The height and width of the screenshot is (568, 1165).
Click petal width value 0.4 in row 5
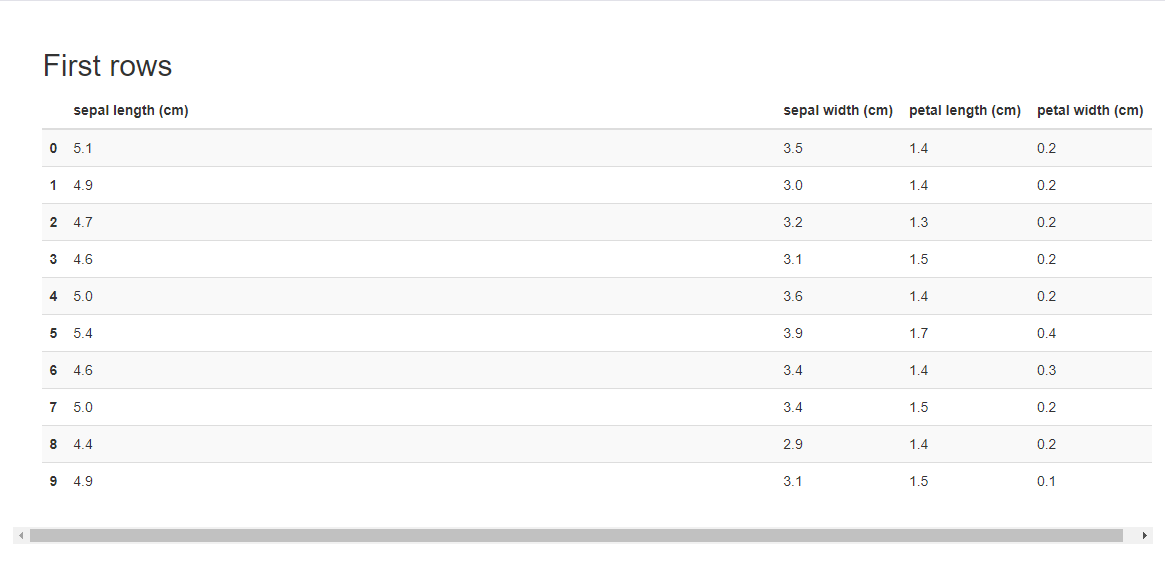tap(1046, 333)
